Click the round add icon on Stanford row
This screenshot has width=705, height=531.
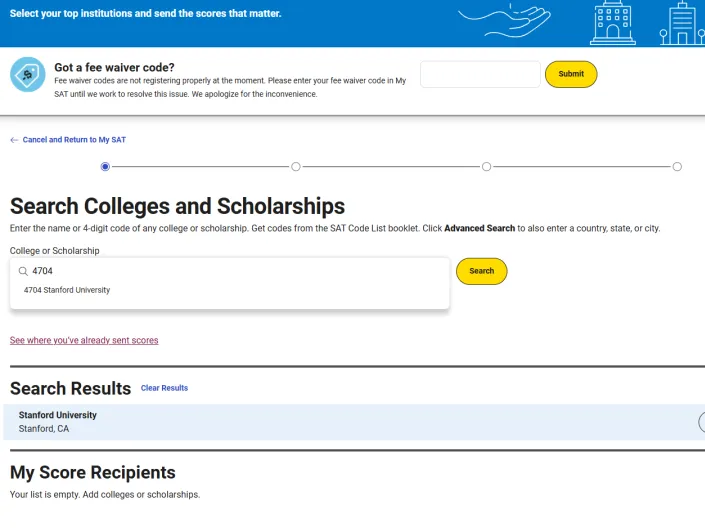[x=702, y=422]
